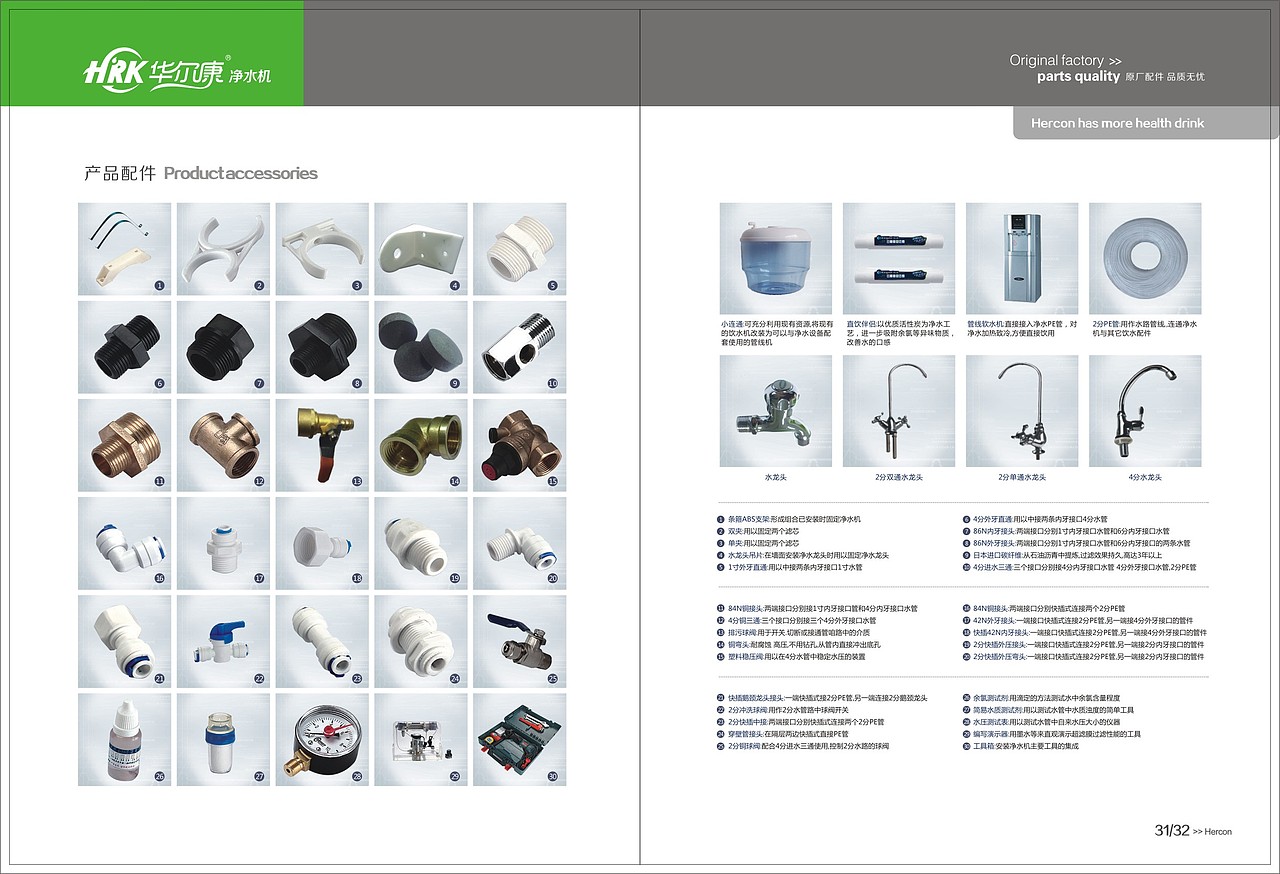Click thumbnail 20, the threaded quick-connect elbow
This screenshot has width=1280, height=874.
point(520,543)
